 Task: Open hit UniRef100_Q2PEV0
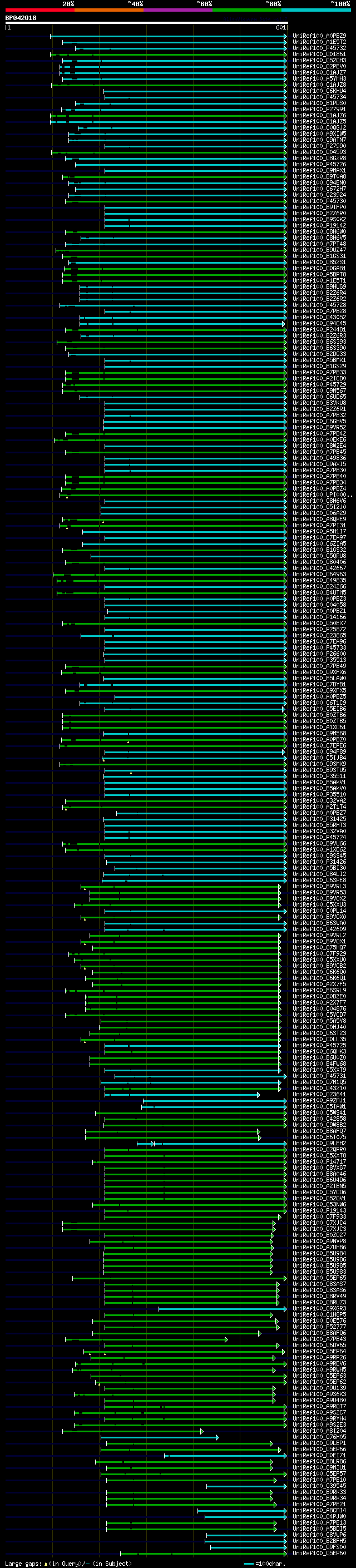(319, 66)
